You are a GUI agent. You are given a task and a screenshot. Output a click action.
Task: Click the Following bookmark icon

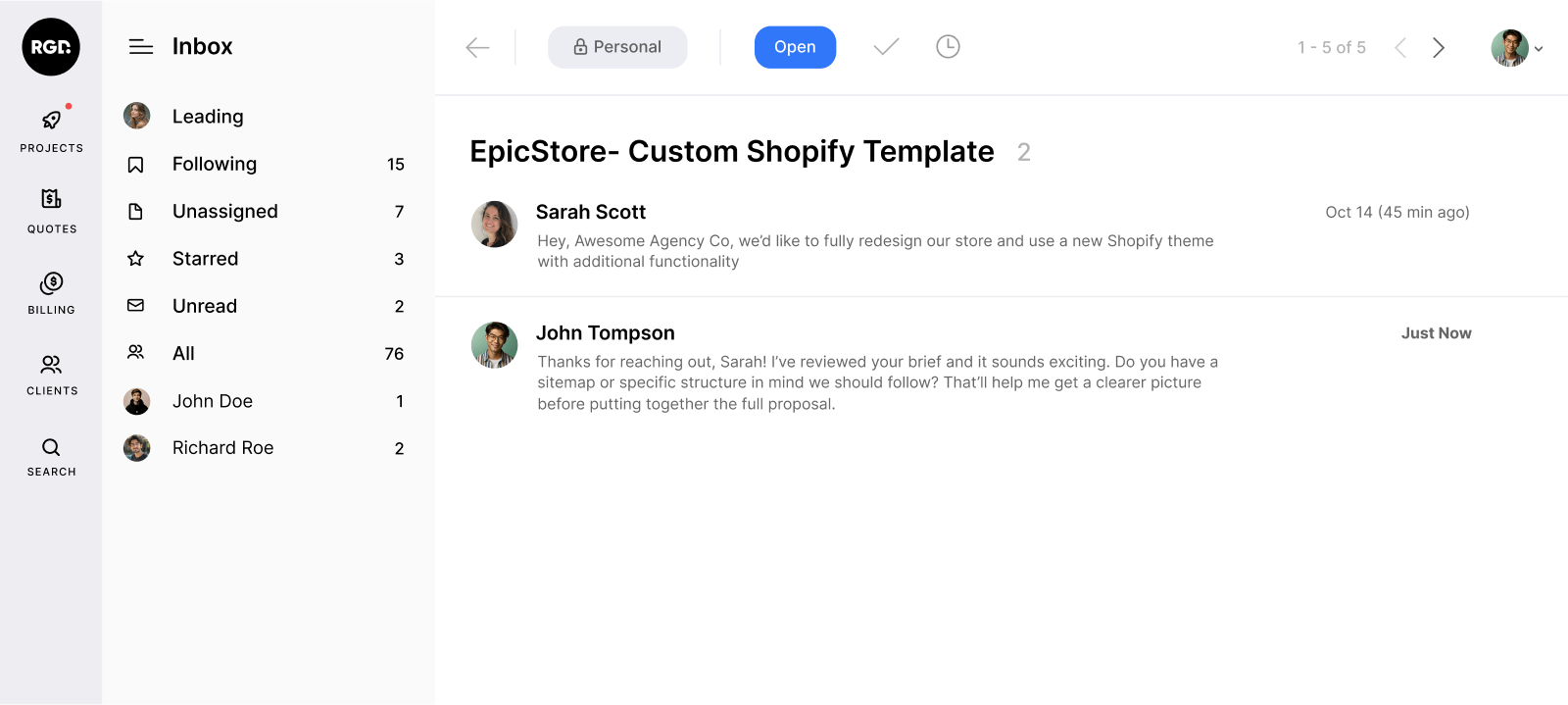coord(136,165)
